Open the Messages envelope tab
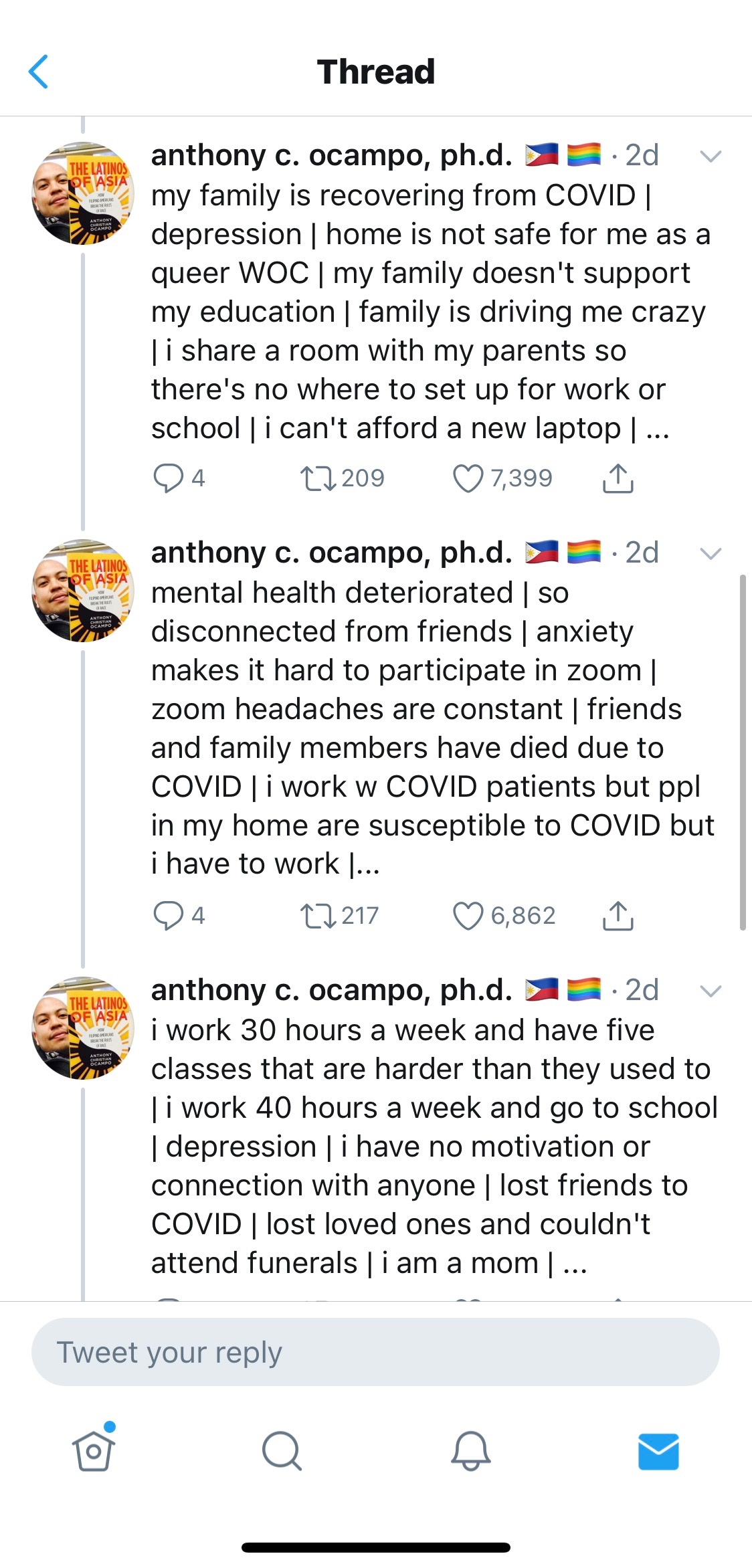The image size is (752, 1568). tap(658, 1450)
